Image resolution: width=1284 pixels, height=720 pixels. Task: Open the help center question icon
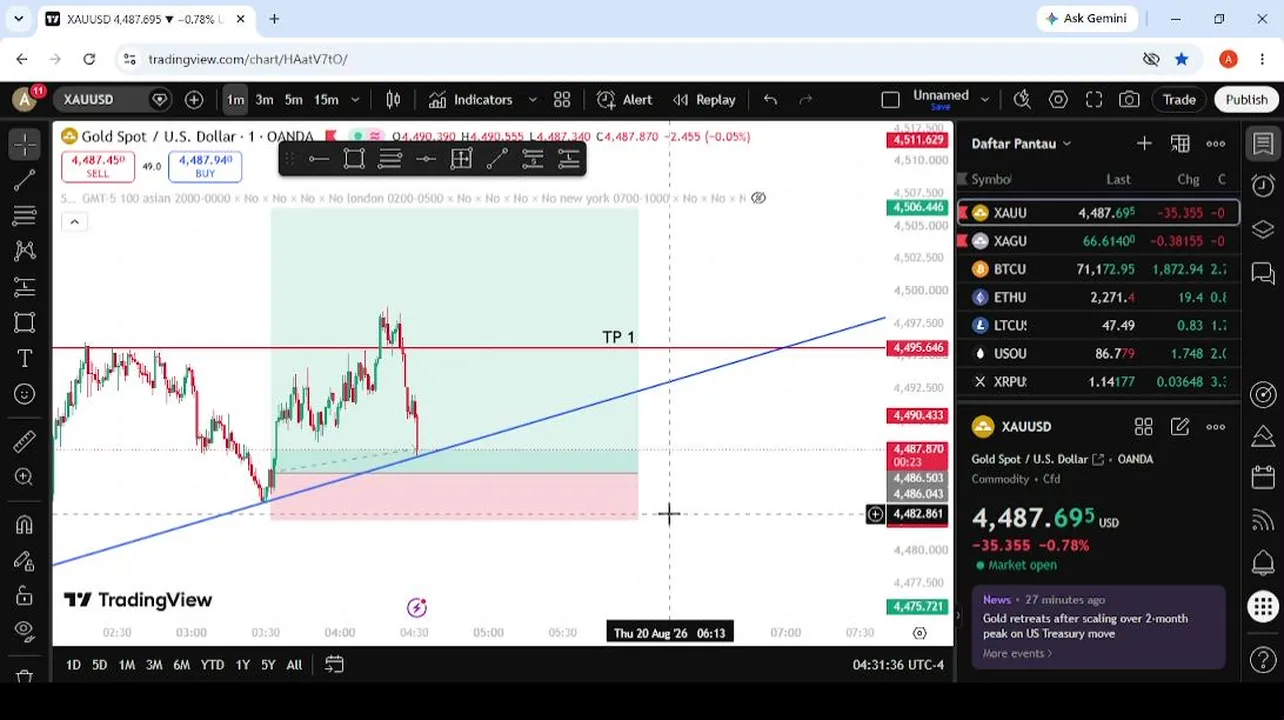(1263, 660)
